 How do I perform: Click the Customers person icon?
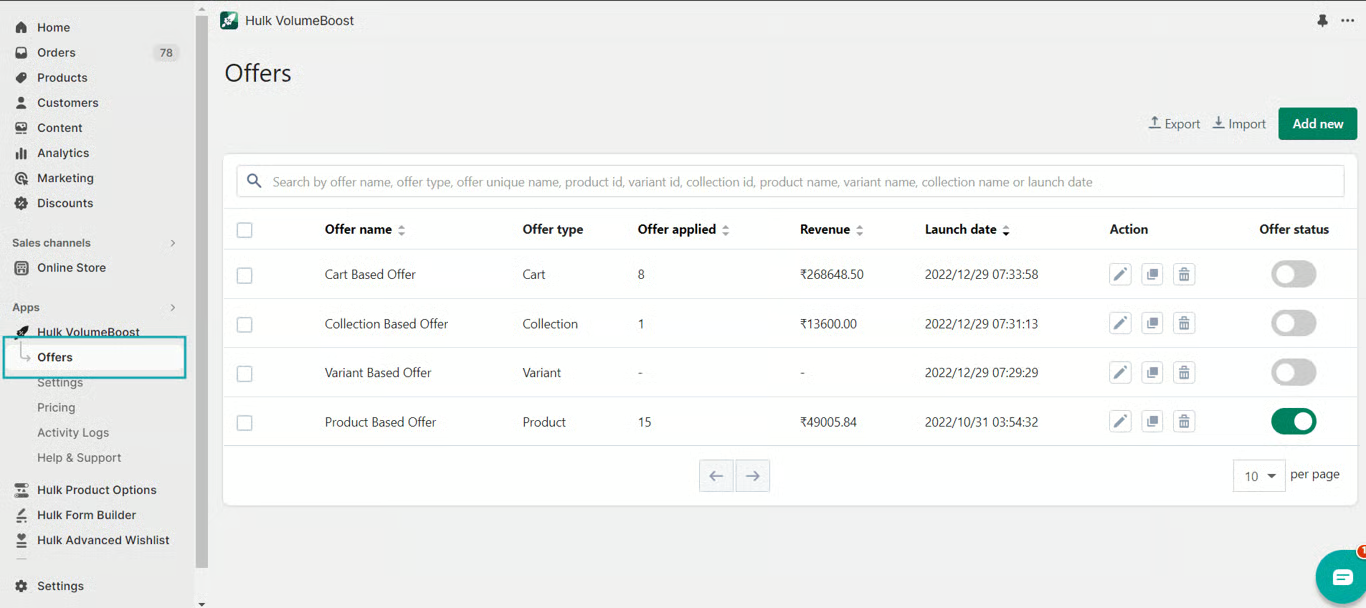tap(21, 103)
